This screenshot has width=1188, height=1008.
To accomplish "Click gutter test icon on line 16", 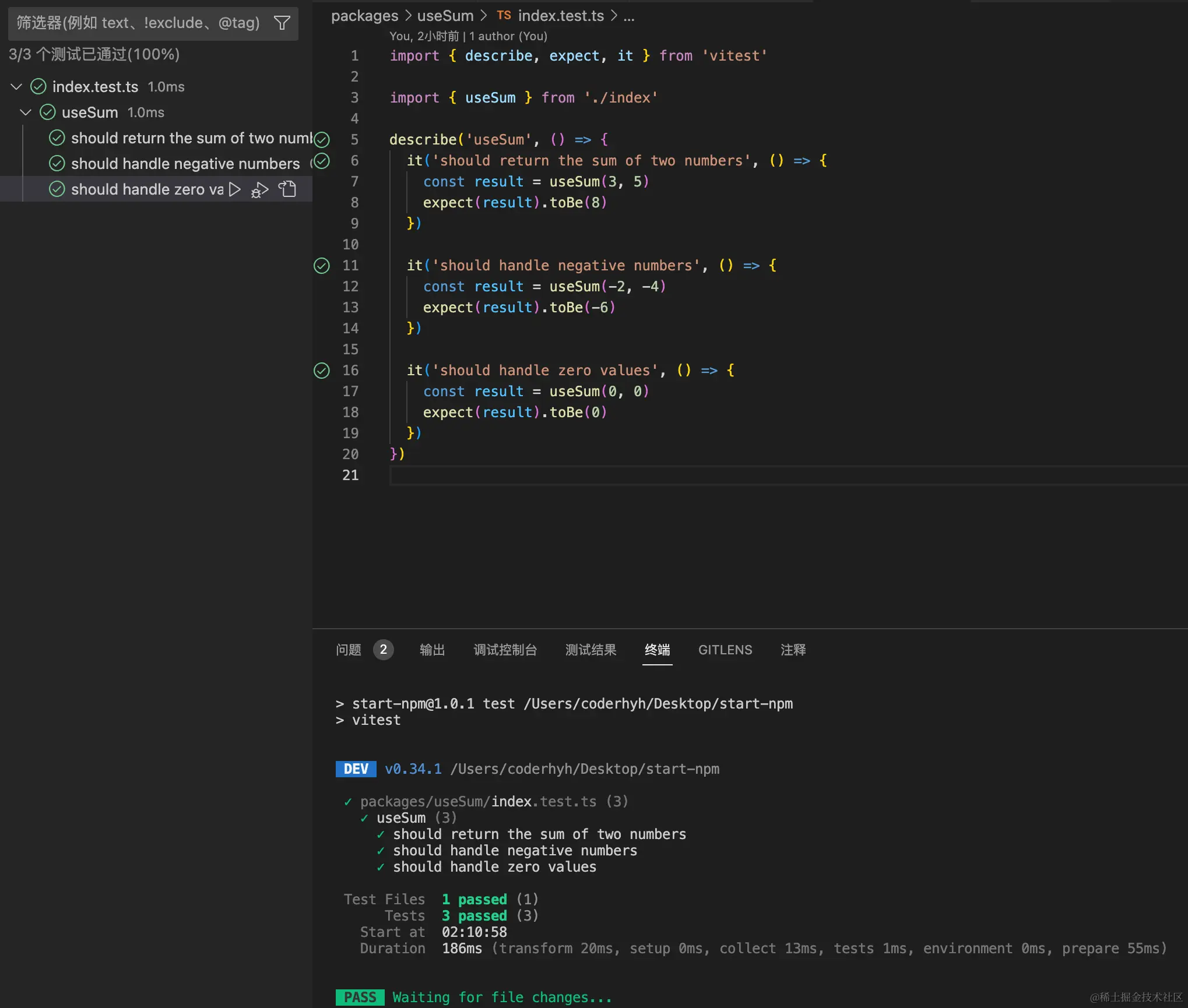I will (x=322, y=371).
